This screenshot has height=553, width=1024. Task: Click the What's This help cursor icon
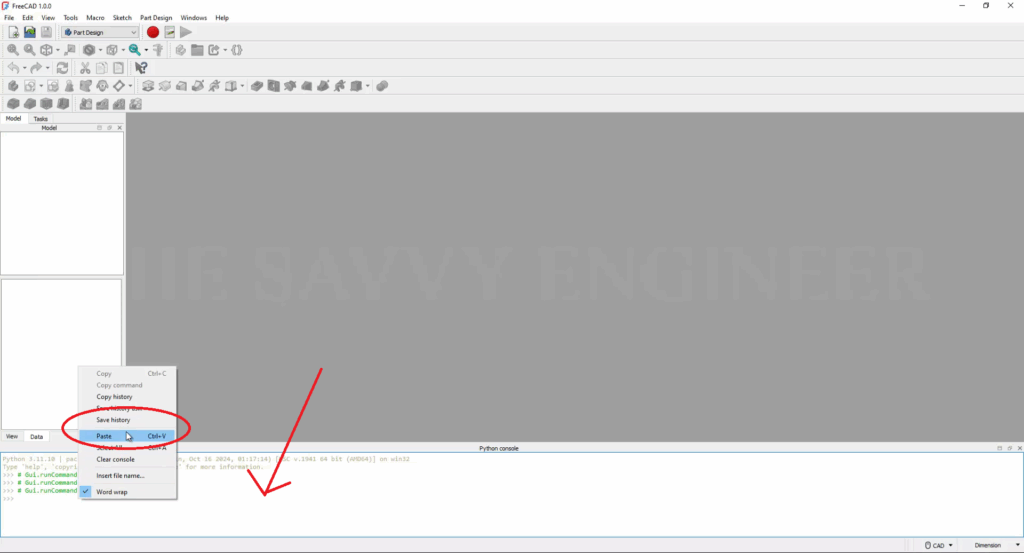point(141,68)
